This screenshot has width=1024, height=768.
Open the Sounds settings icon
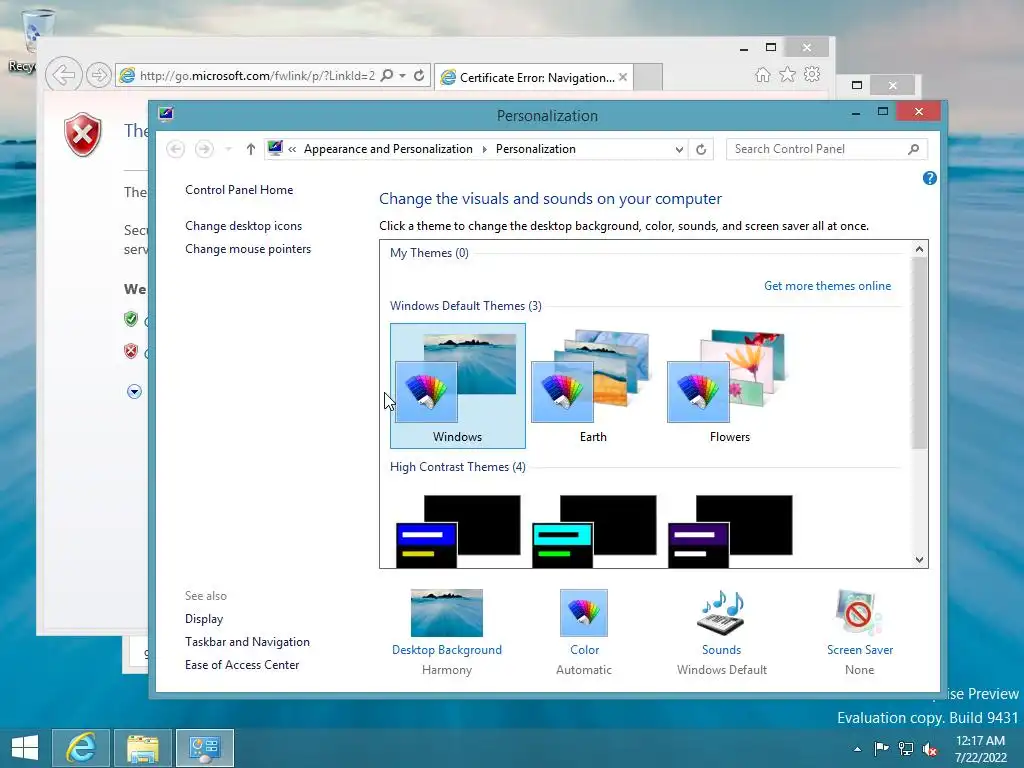point(721,613)
